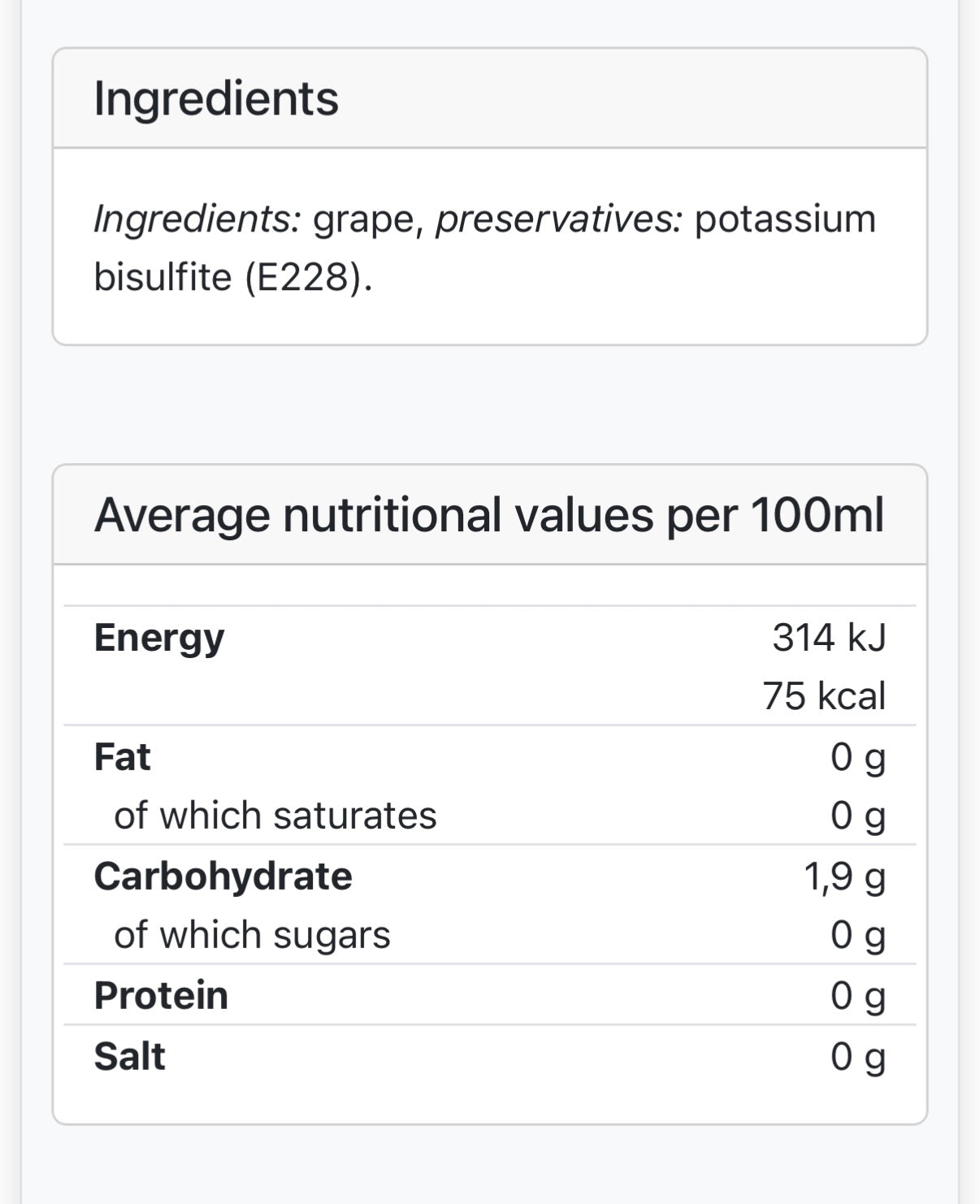Click the Salt 0 g value

(857, 1057)
